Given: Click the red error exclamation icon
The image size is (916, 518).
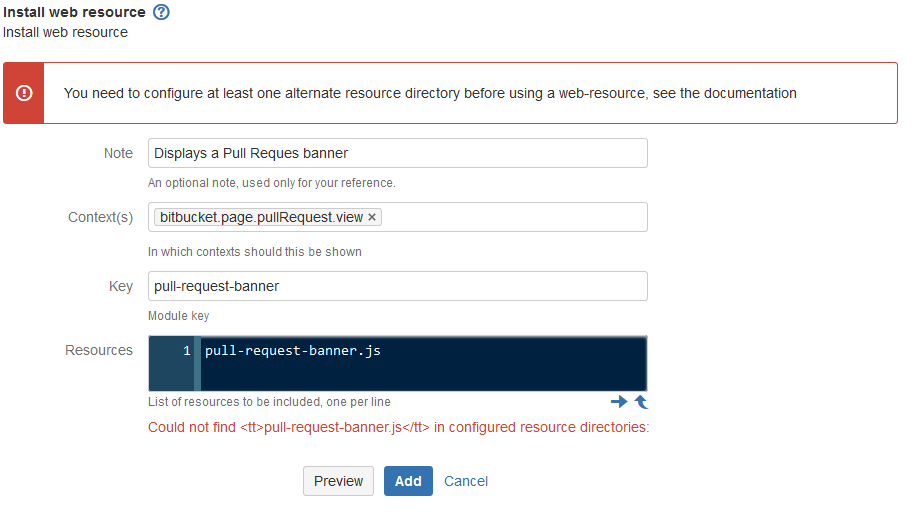Looking at the screenshot, I should 24,93.
